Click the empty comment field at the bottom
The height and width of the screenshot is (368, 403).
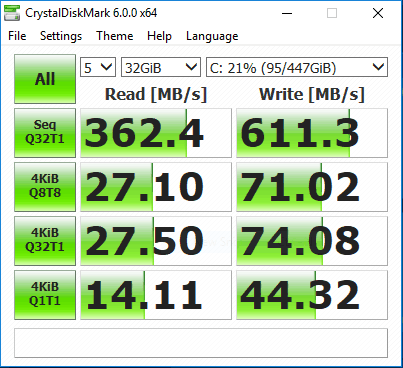[201, 343]
